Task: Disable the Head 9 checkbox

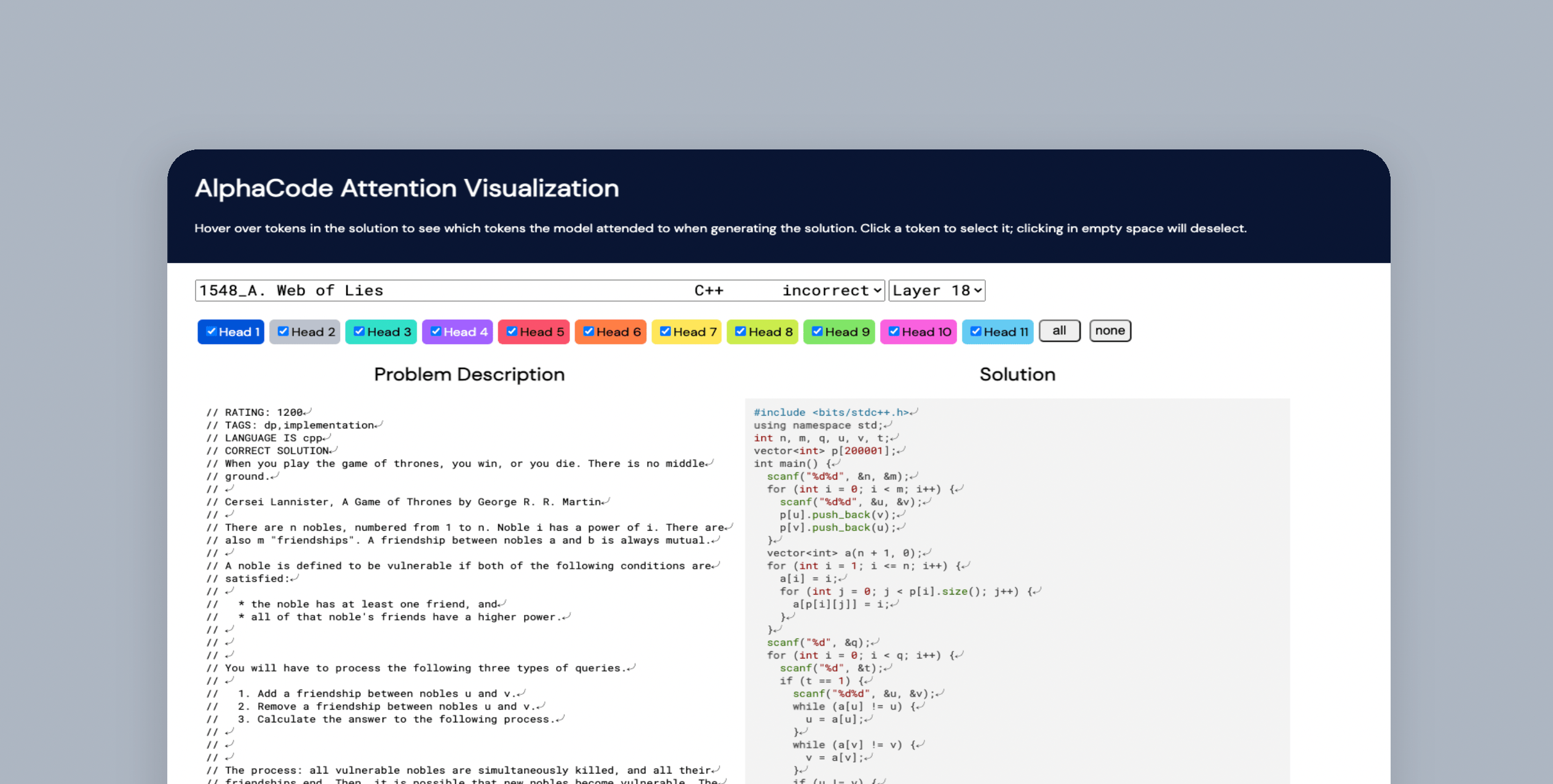Action: (x=817, y=331)
